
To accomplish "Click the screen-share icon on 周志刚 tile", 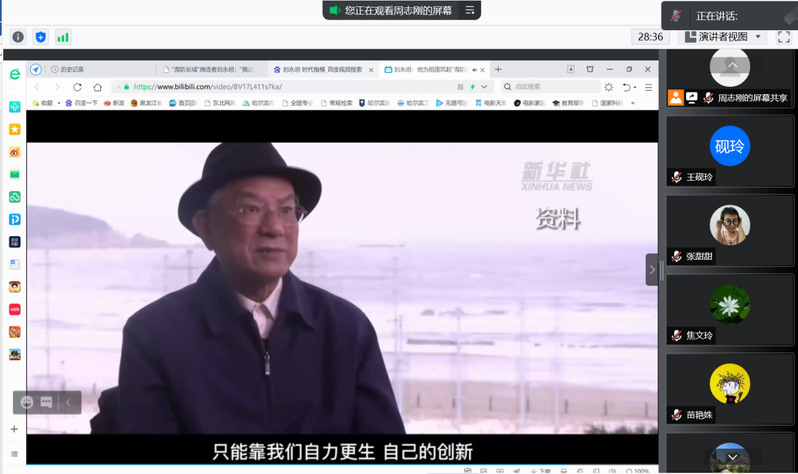I will click(x=692, y=98).
